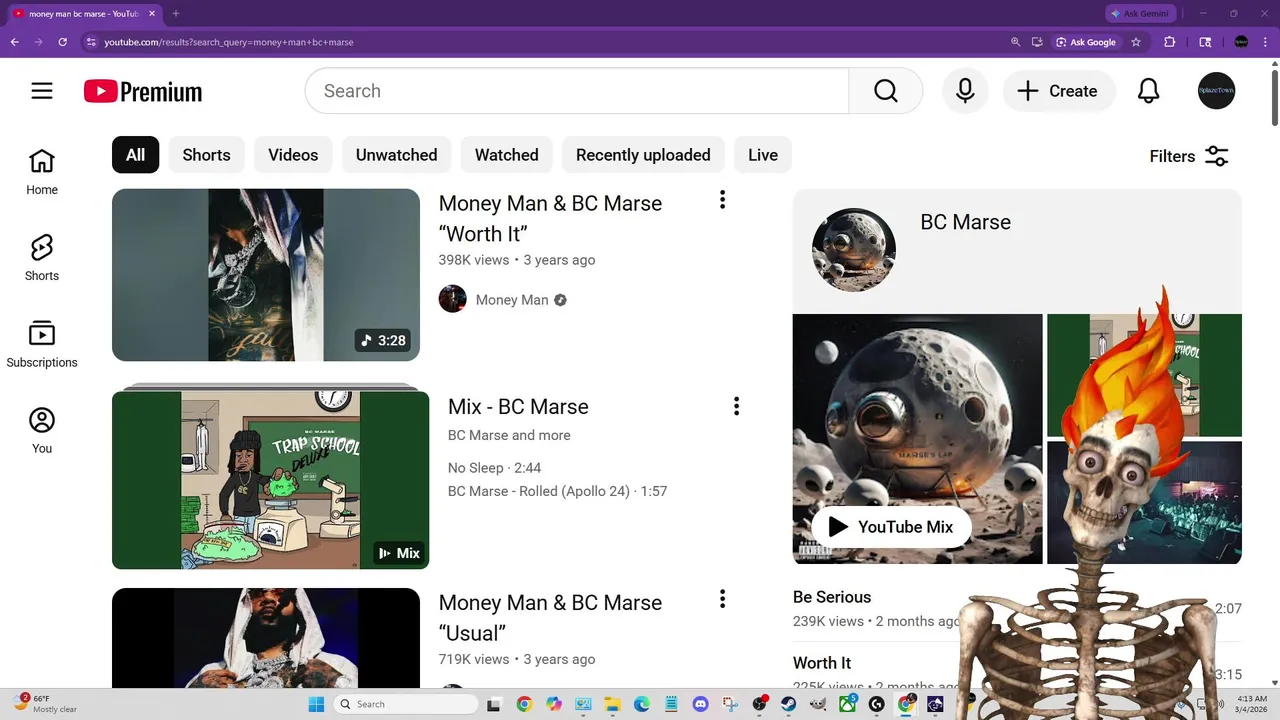
Task: Open more options for "Worth It" video
Action: click(722, 200)
